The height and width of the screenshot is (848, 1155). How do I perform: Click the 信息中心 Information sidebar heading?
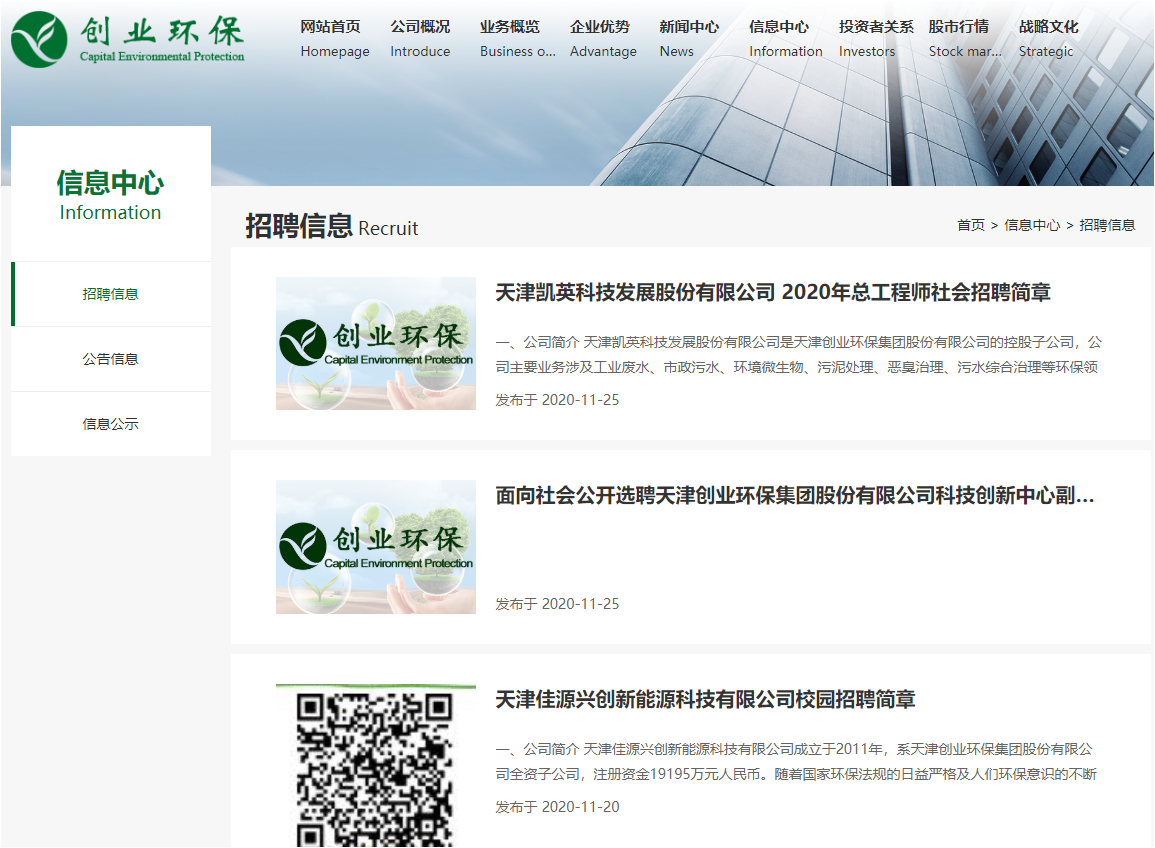coord(110,195)
